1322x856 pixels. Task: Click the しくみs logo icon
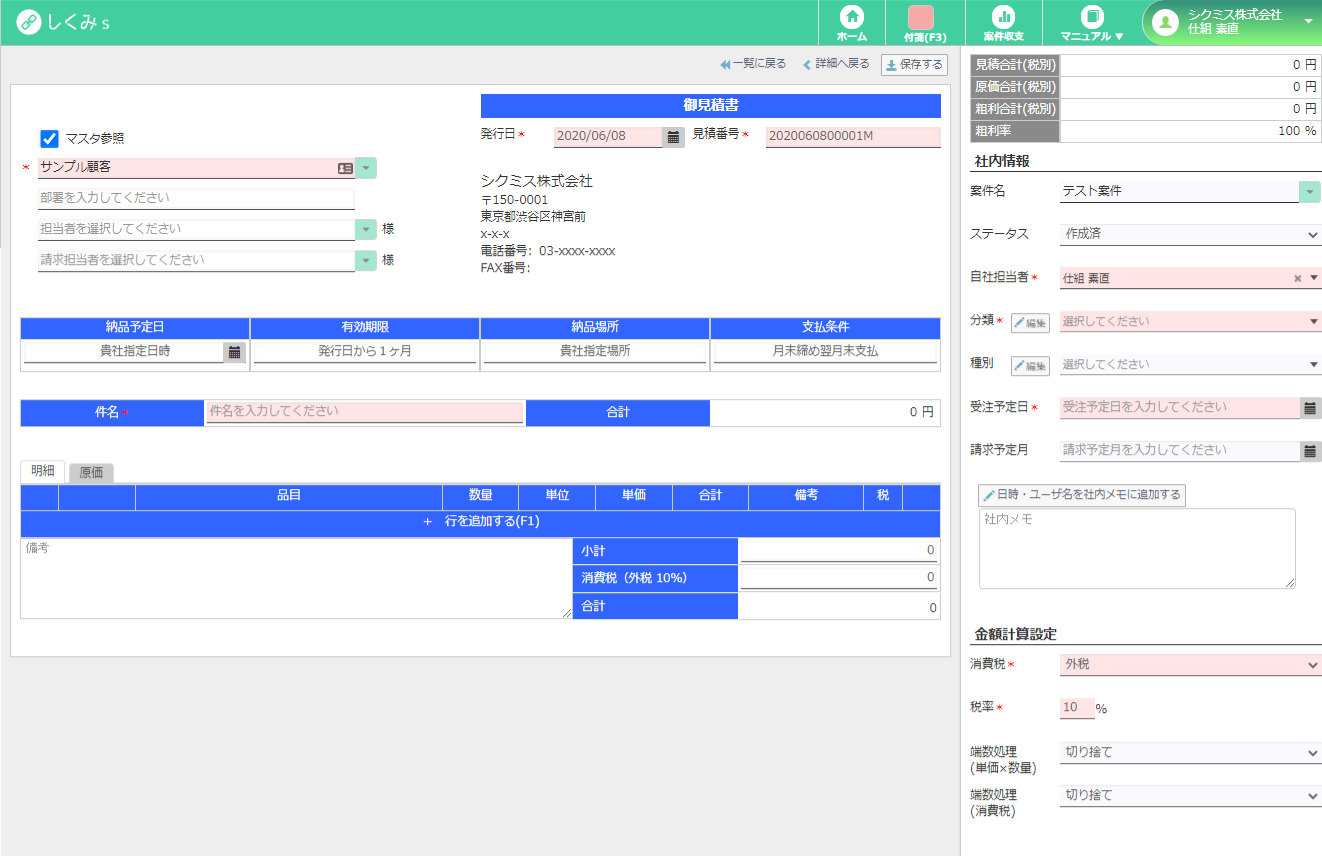[x=29, y=22]
